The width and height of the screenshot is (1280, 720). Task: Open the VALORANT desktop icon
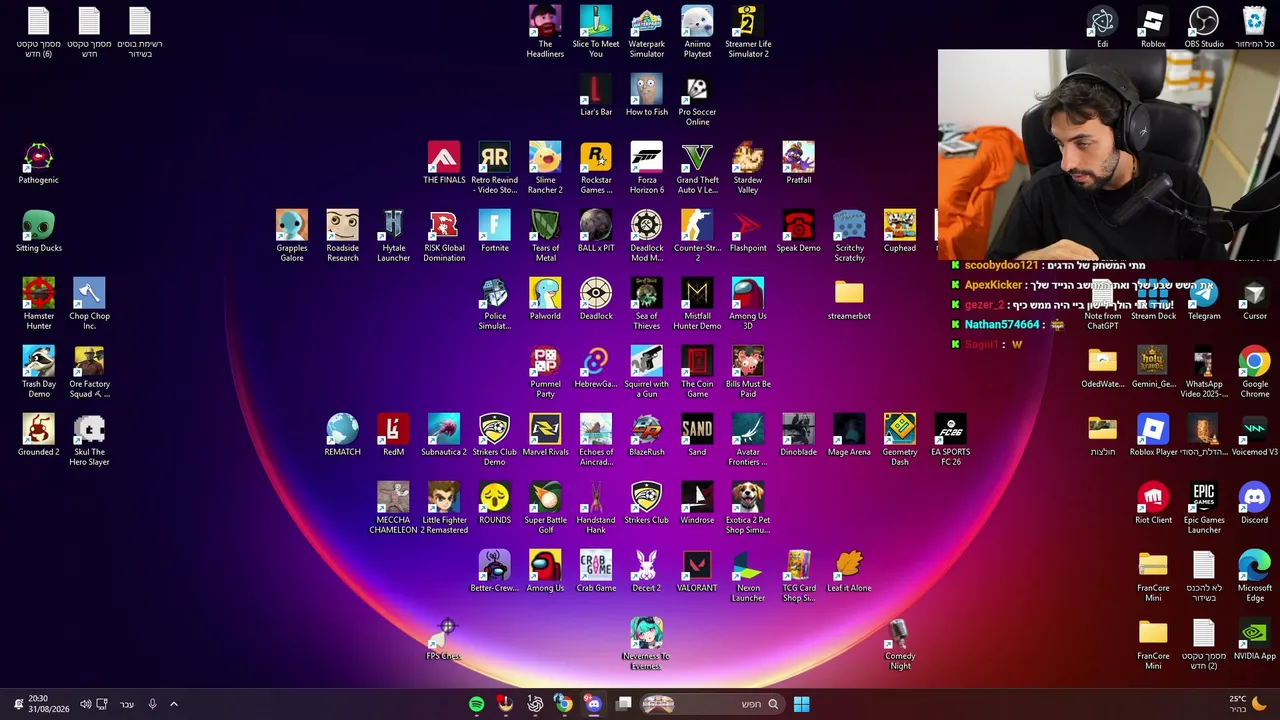coord(697,571)
